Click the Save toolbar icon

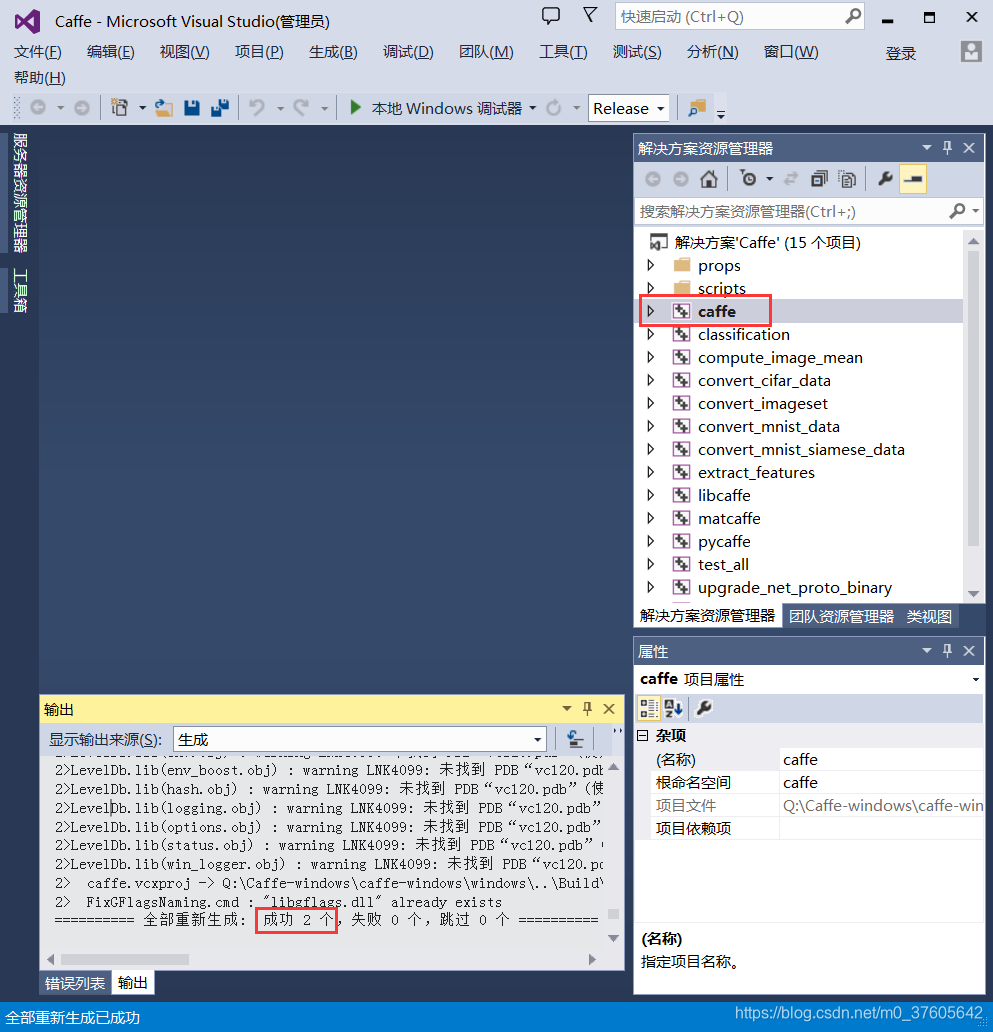click(x=191, y=107)
